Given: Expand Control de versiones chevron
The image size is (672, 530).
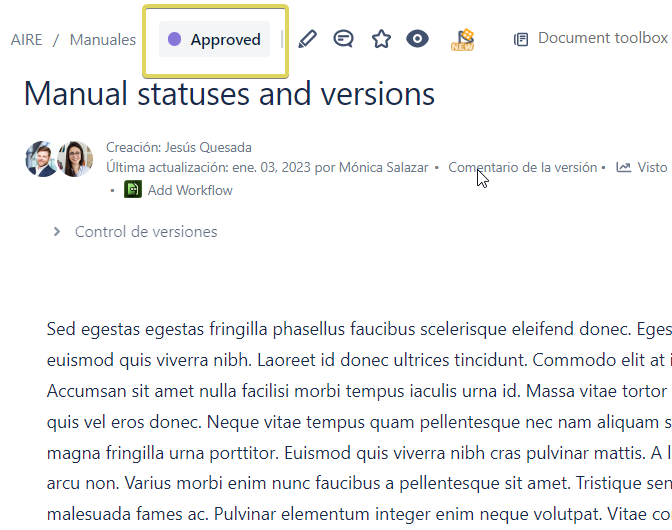Looking at the screenshot, I should [x=57, y=232].
